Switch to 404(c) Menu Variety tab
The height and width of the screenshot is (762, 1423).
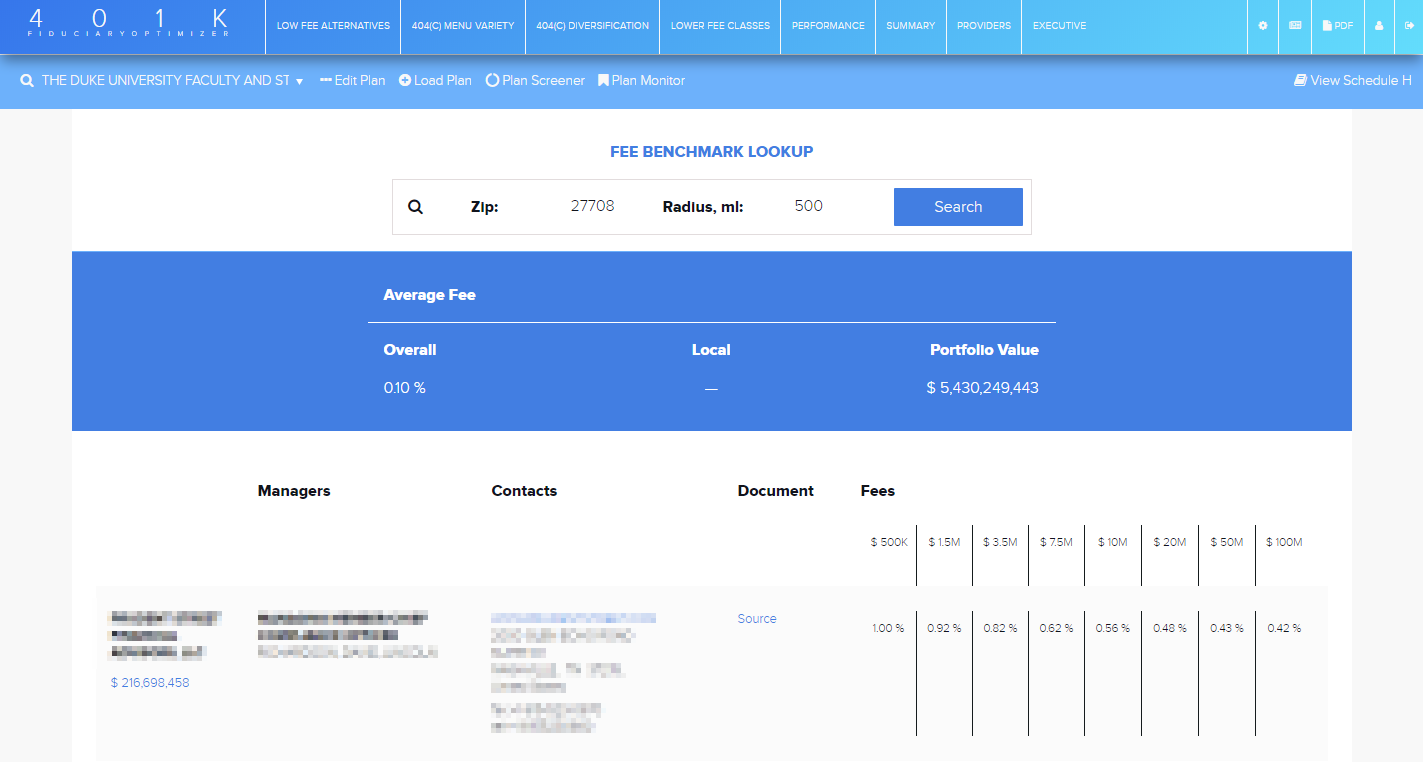(462, 26)
